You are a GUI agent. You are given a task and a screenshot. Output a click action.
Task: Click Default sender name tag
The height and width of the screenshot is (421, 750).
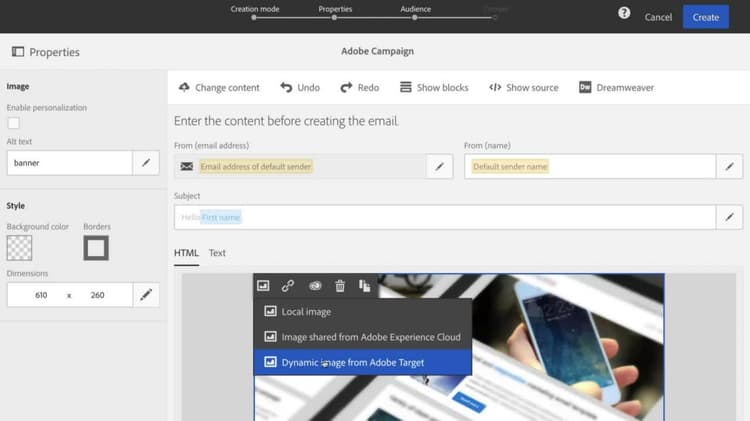[x=510, y=166]
